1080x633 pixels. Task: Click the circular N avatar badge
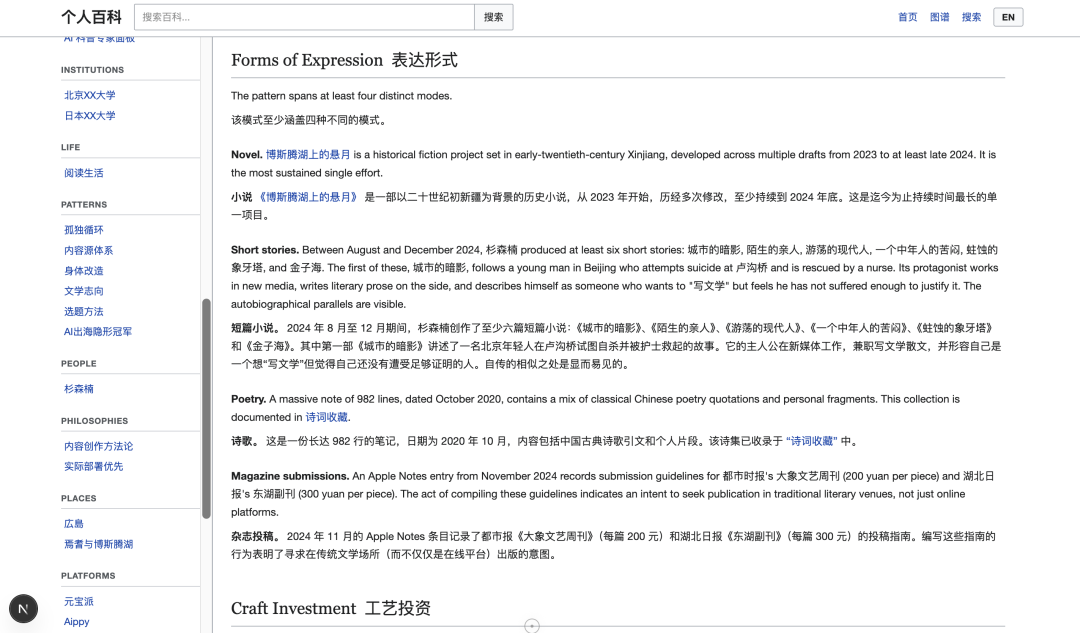(x=24, y=608)
